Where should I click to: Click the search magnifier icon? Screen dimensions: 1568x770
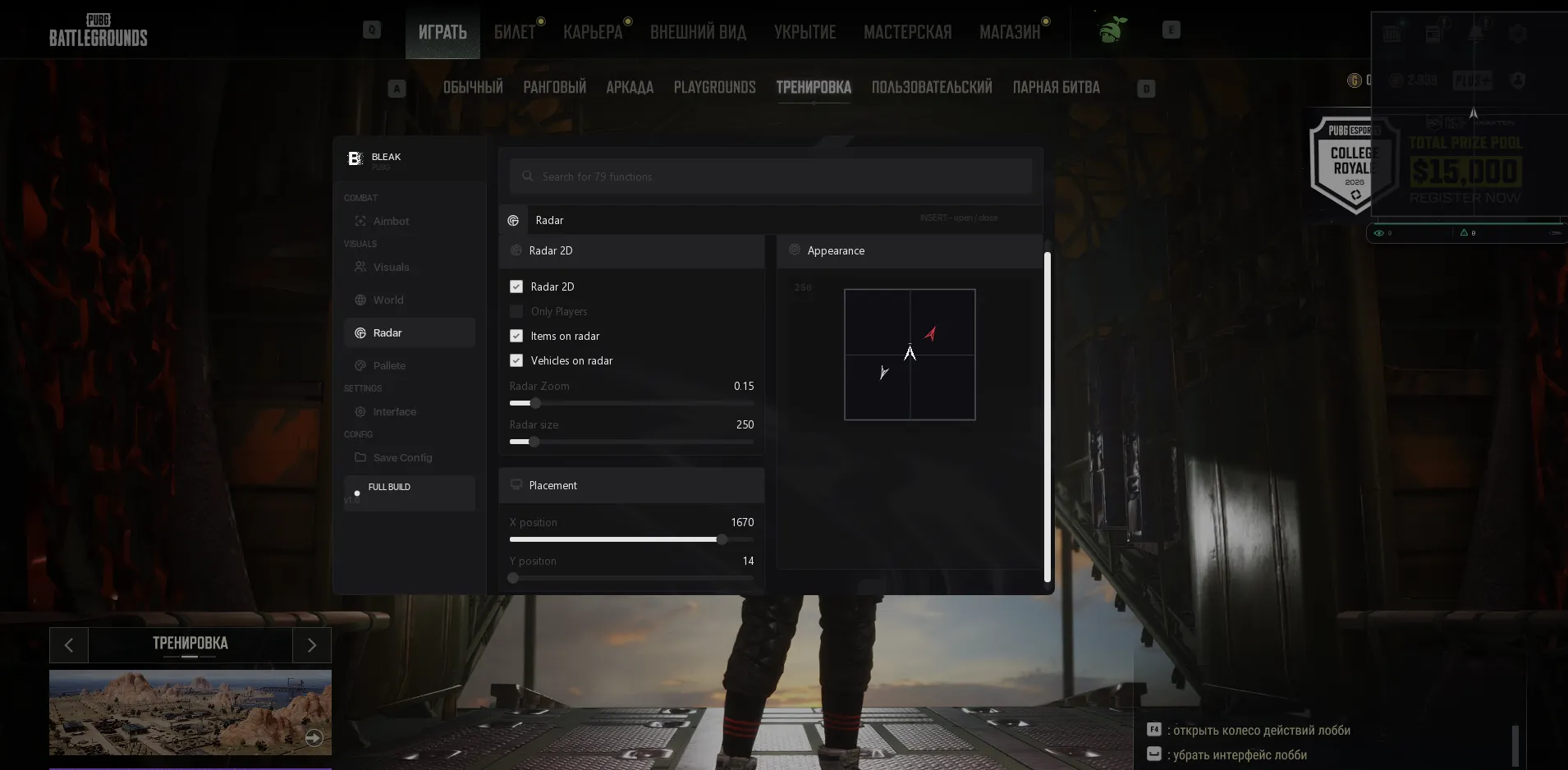pos(528,176)
